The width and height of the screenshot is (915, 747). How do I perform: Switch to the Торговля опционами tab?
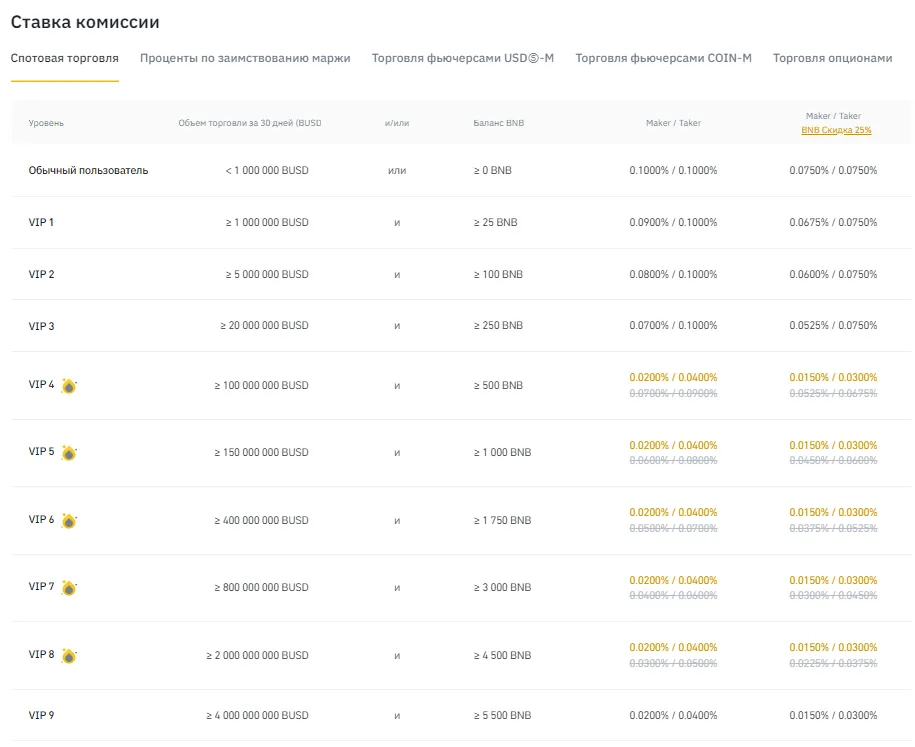(x=830, y=58)
